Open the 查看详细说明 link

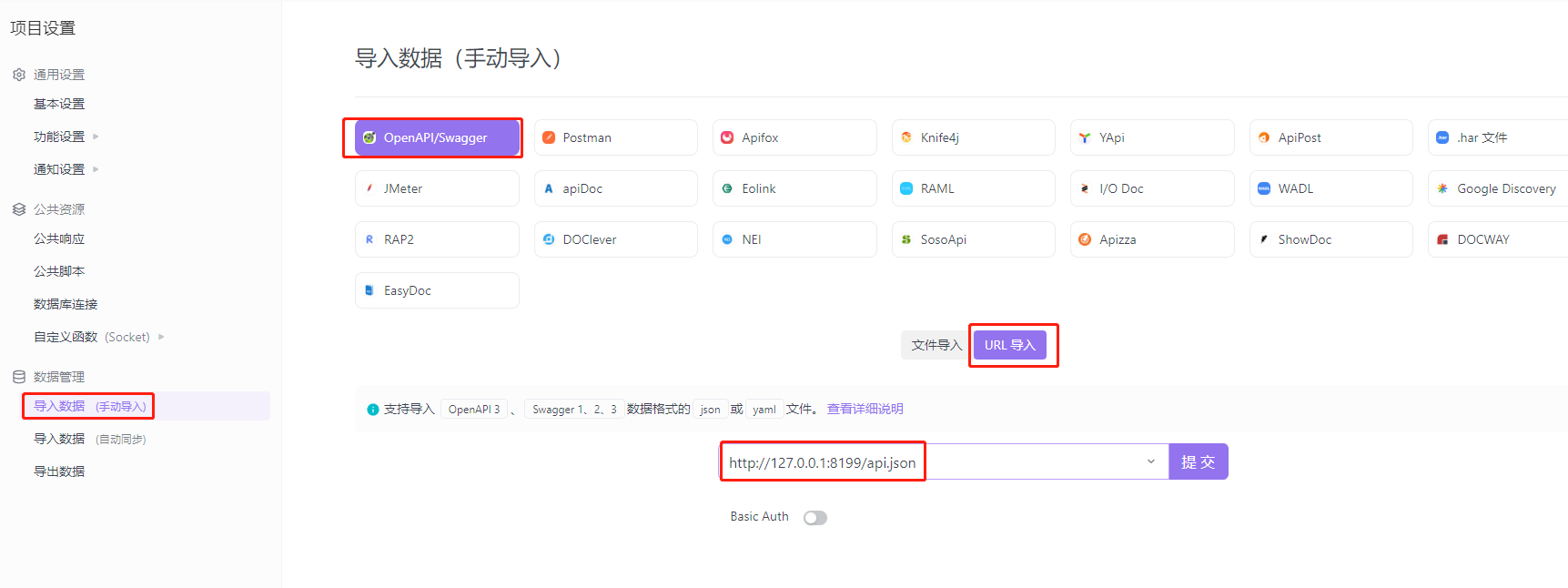pyautogui.click(x=865, y=409)
